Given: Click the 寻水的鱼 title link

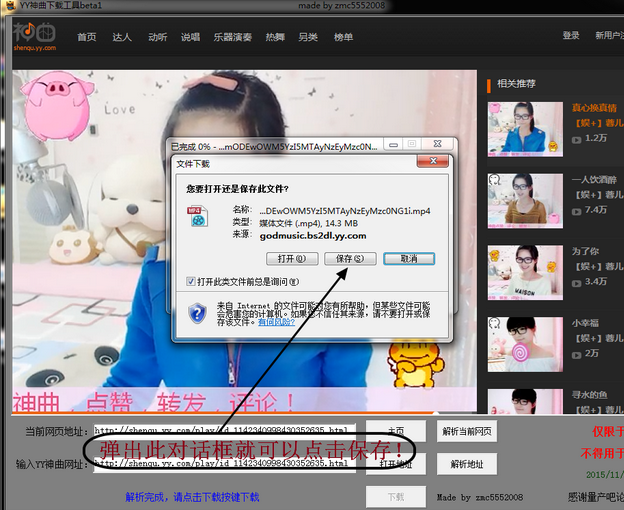Looking at the screenshot, I should pyautogui.click(x=590, y=395).
